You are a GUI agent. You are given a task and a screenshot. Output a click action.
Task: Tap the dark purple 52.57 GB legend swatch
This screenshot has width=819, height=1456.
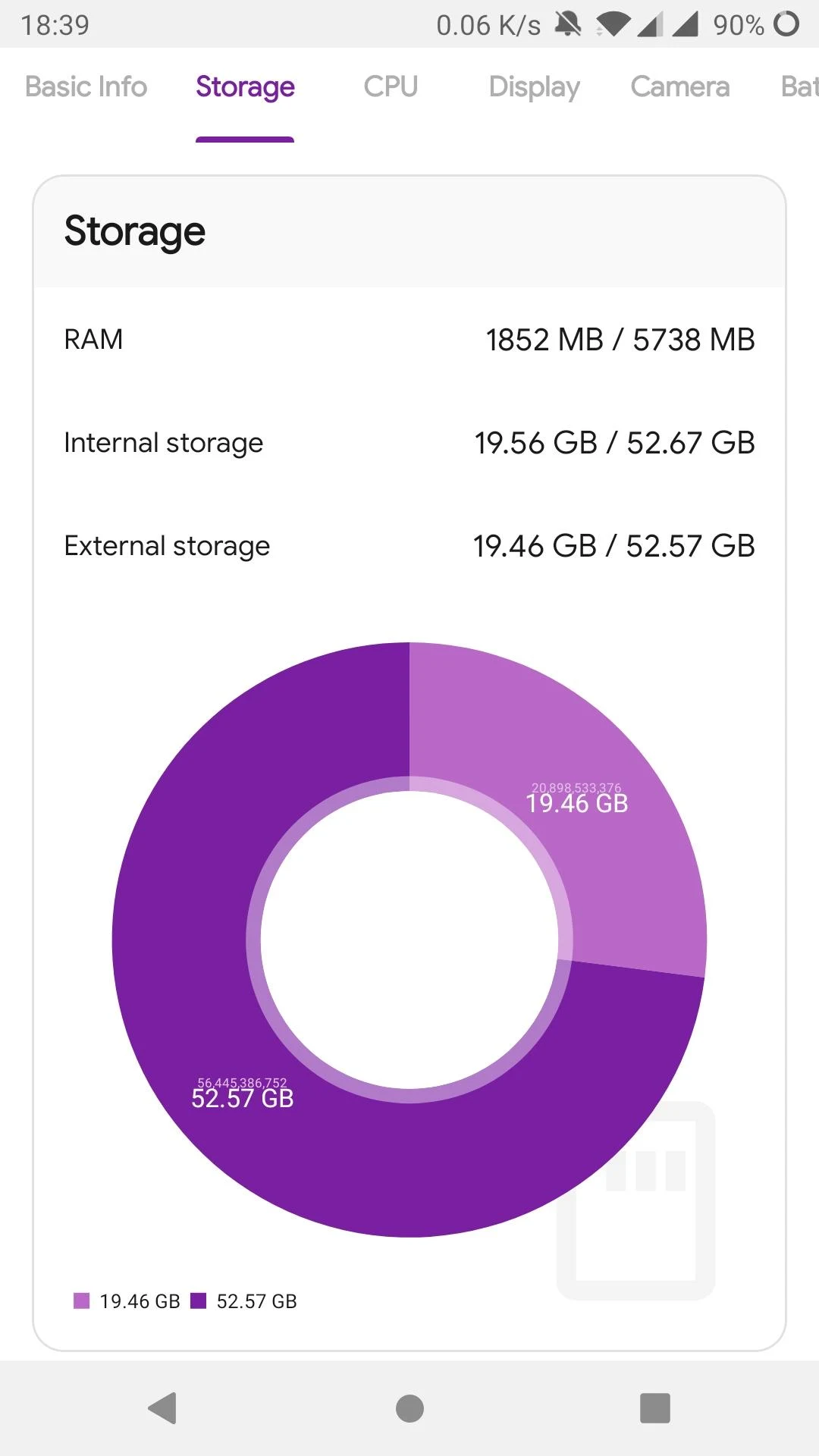198,1301
